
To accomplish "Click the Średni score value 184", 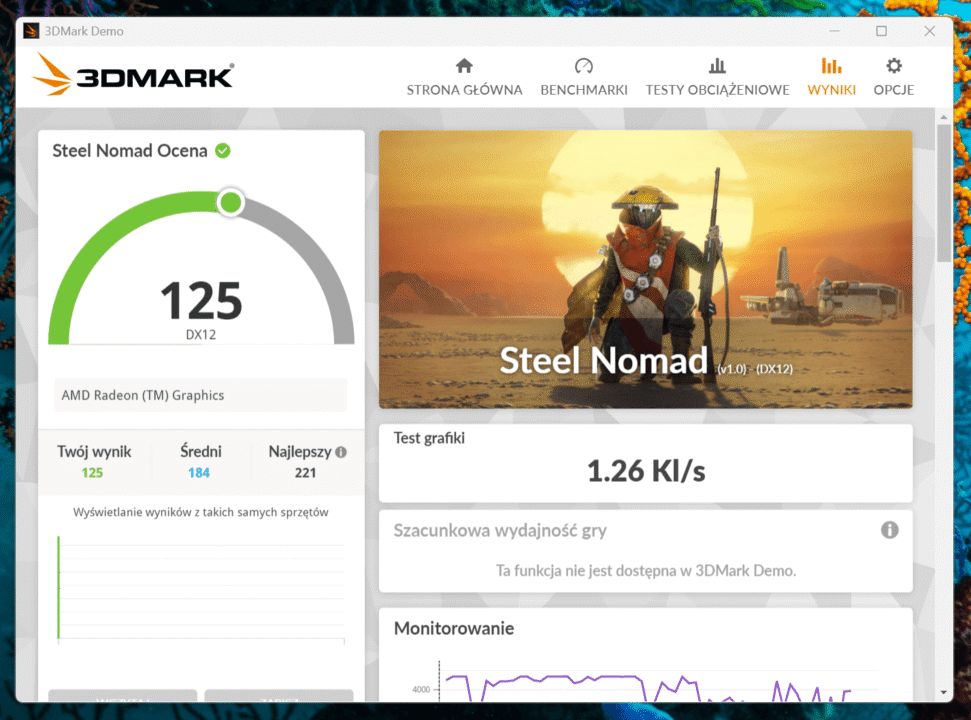I will [200, 472].
